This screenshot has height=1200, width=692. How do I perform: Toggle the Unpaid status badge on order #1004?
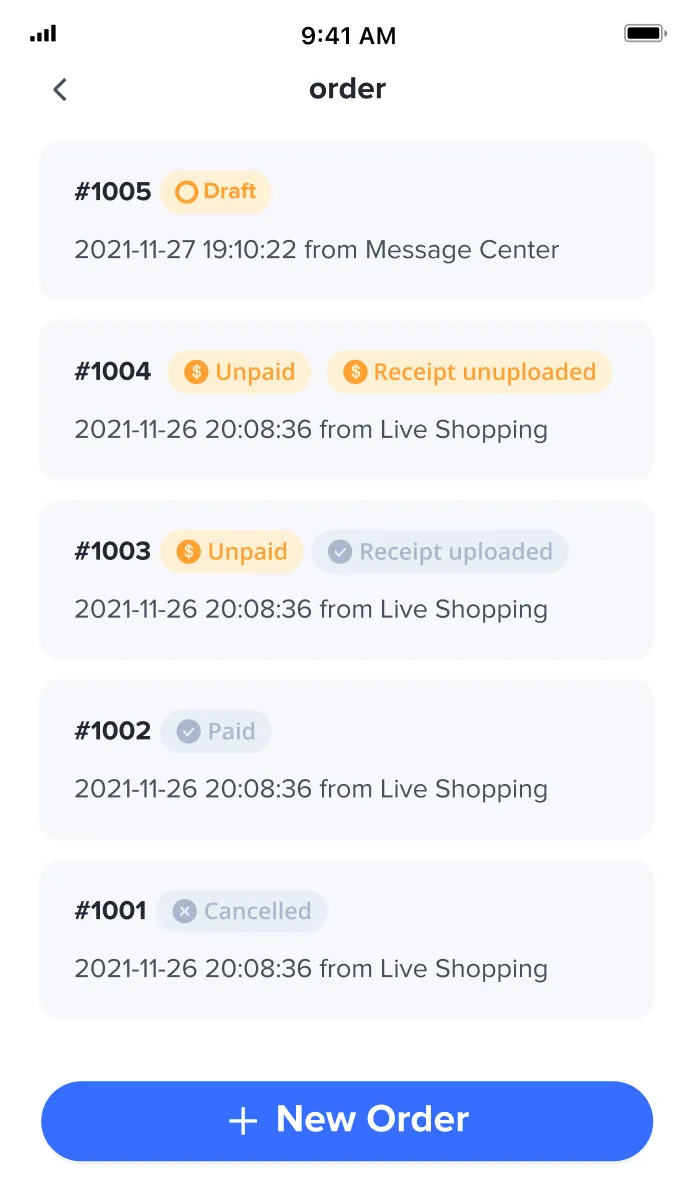[x=239, y=371]
